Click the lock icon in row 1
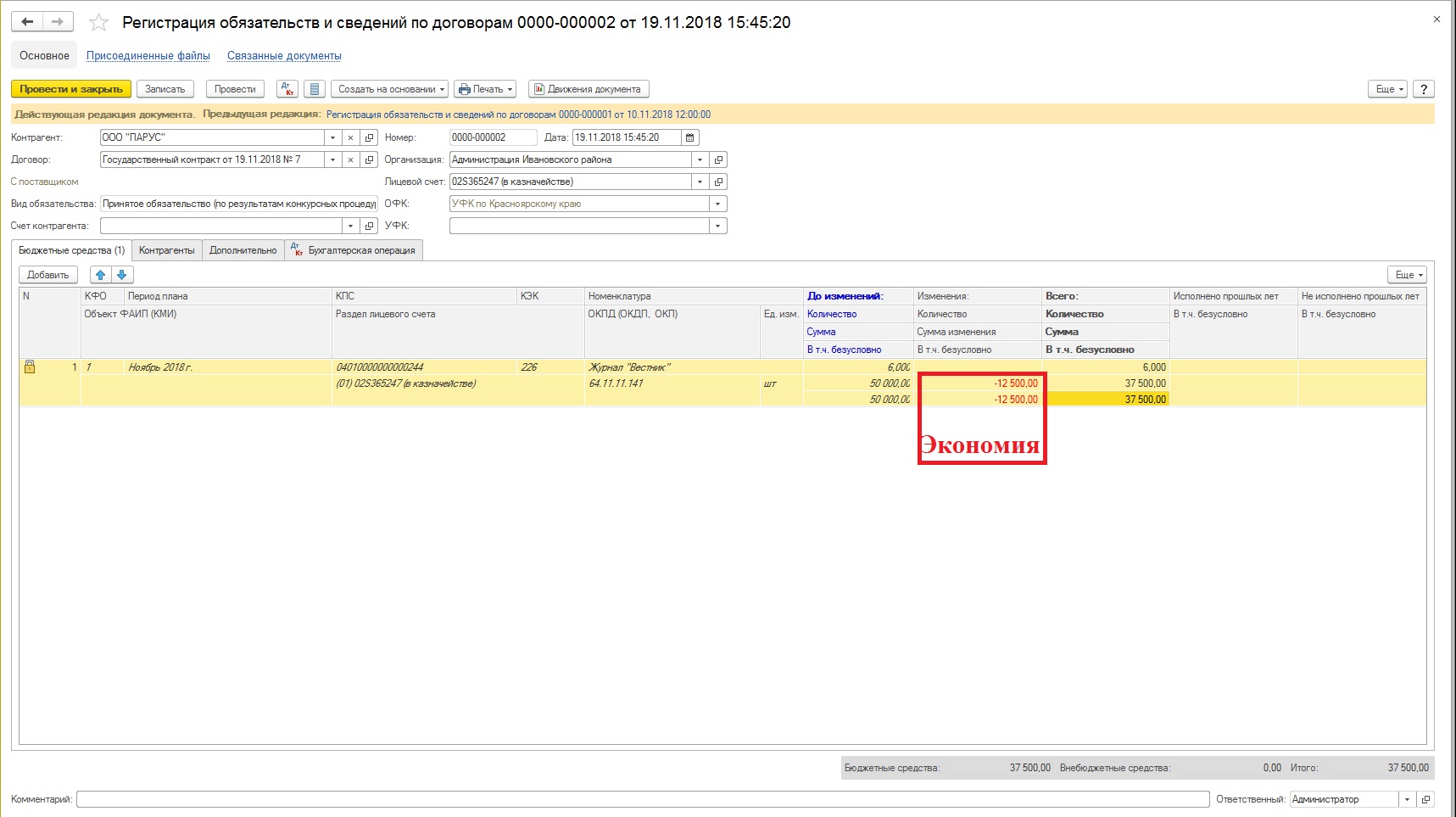Image resolution: width=1456 pixels, height=817 pixels. (x=30, y=367)
